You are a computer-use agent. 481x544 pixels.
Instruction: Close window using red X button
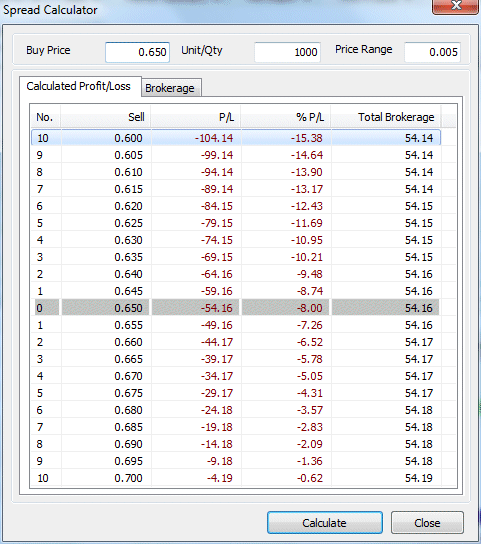(456, 6)
